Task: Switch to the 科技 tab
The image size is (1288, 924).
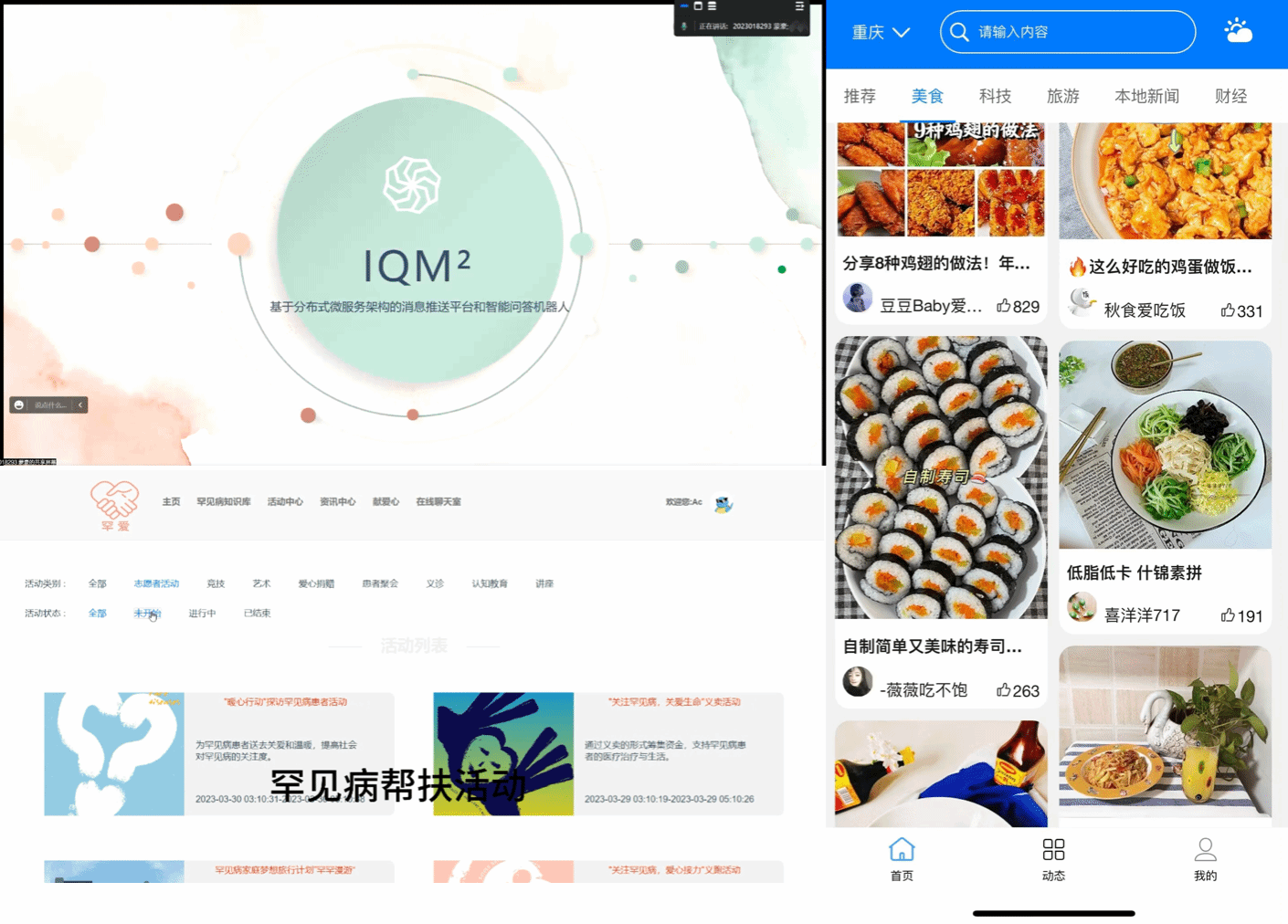Action: (x=995, y=96)
